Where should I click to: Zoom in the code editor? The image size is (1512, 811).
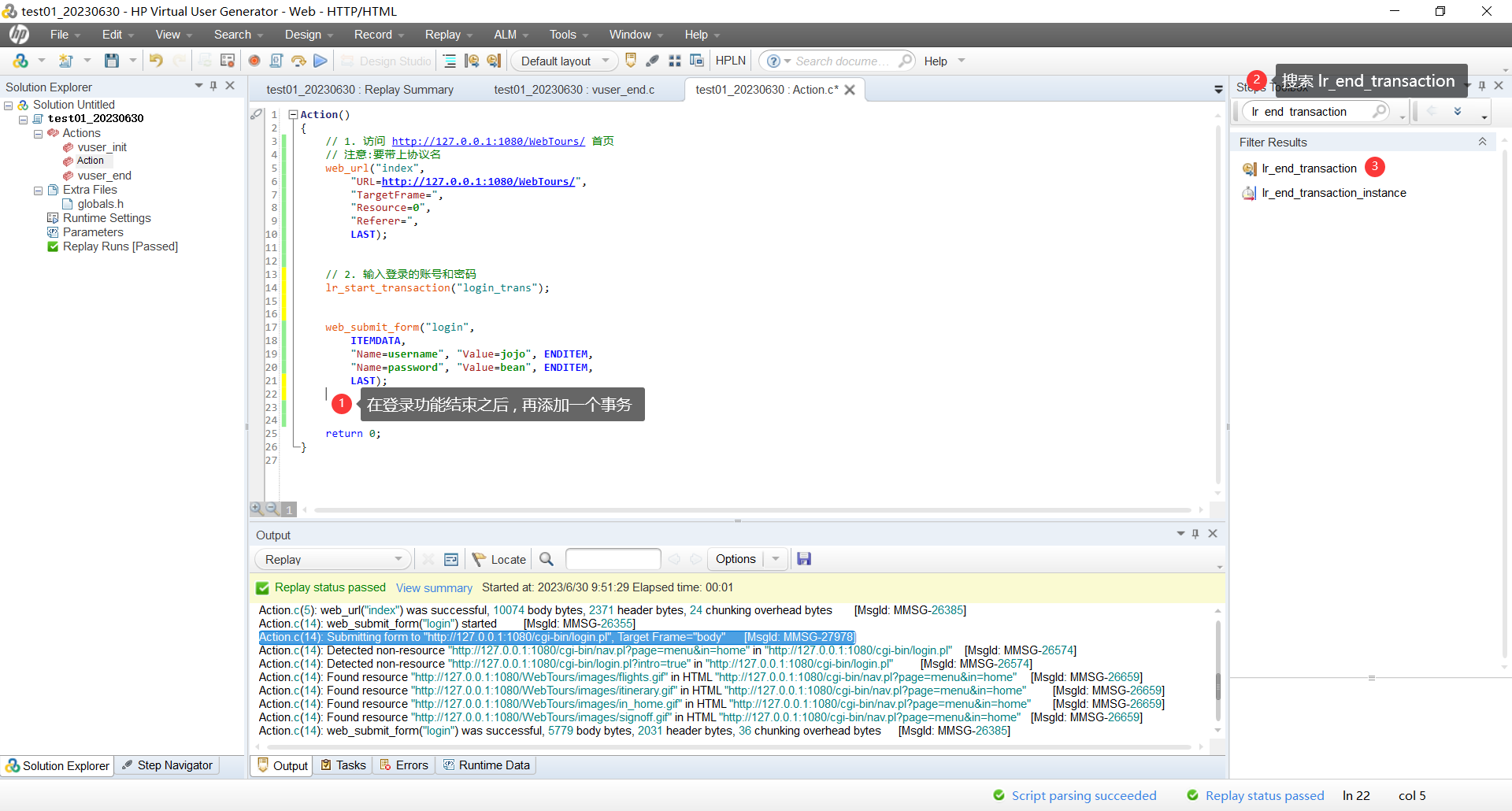pyautogui.click(x=257, y=509)
